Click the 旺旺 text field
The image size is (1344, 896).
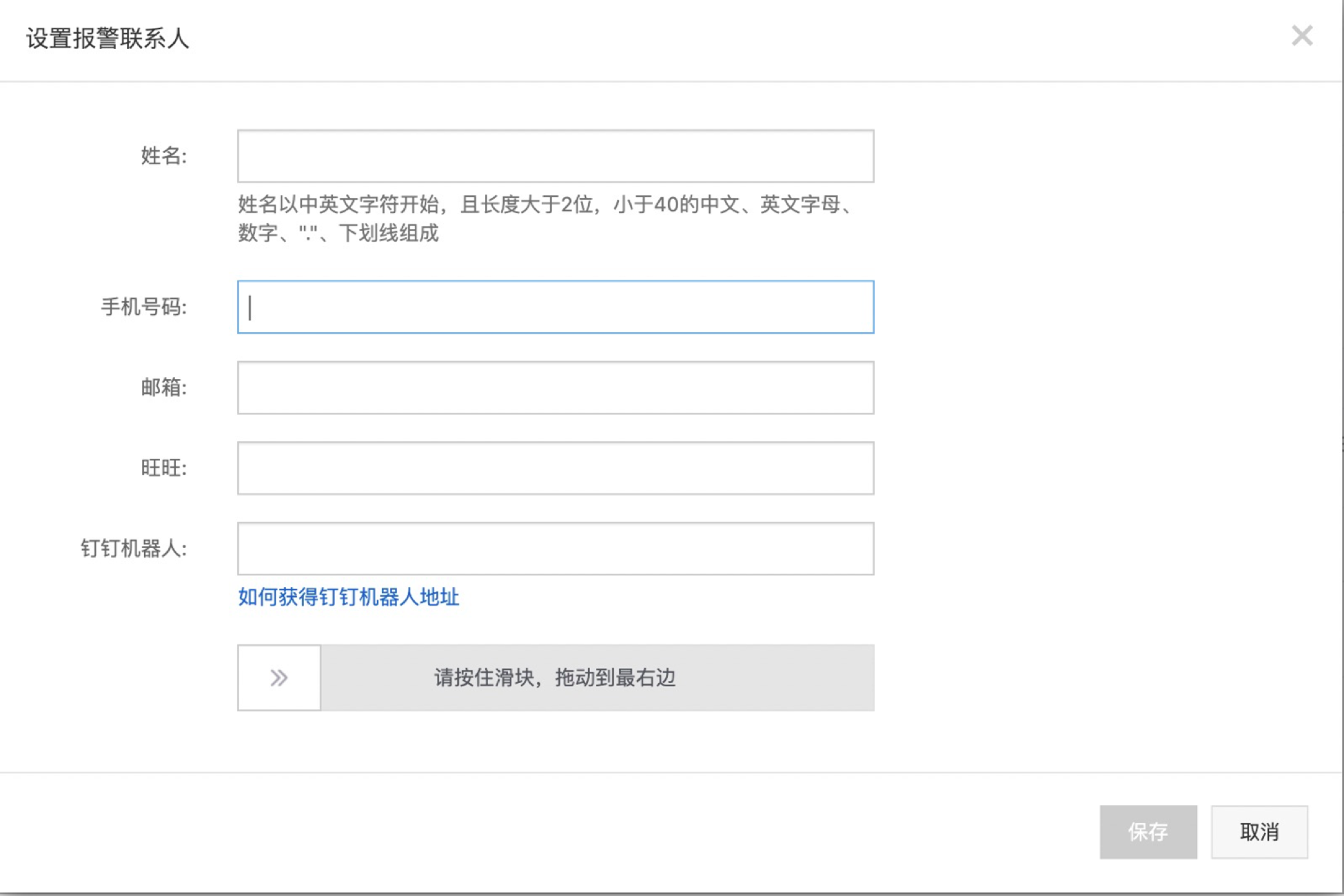click(x=555, y=469)
